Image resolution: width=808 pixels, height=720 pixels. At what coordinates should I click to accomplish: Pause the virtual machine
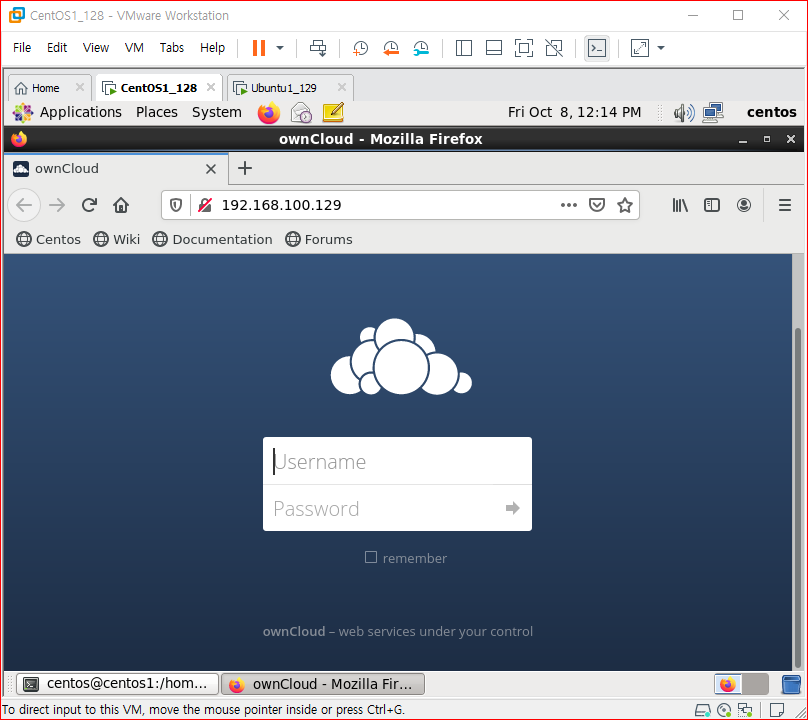coord(259,48)
